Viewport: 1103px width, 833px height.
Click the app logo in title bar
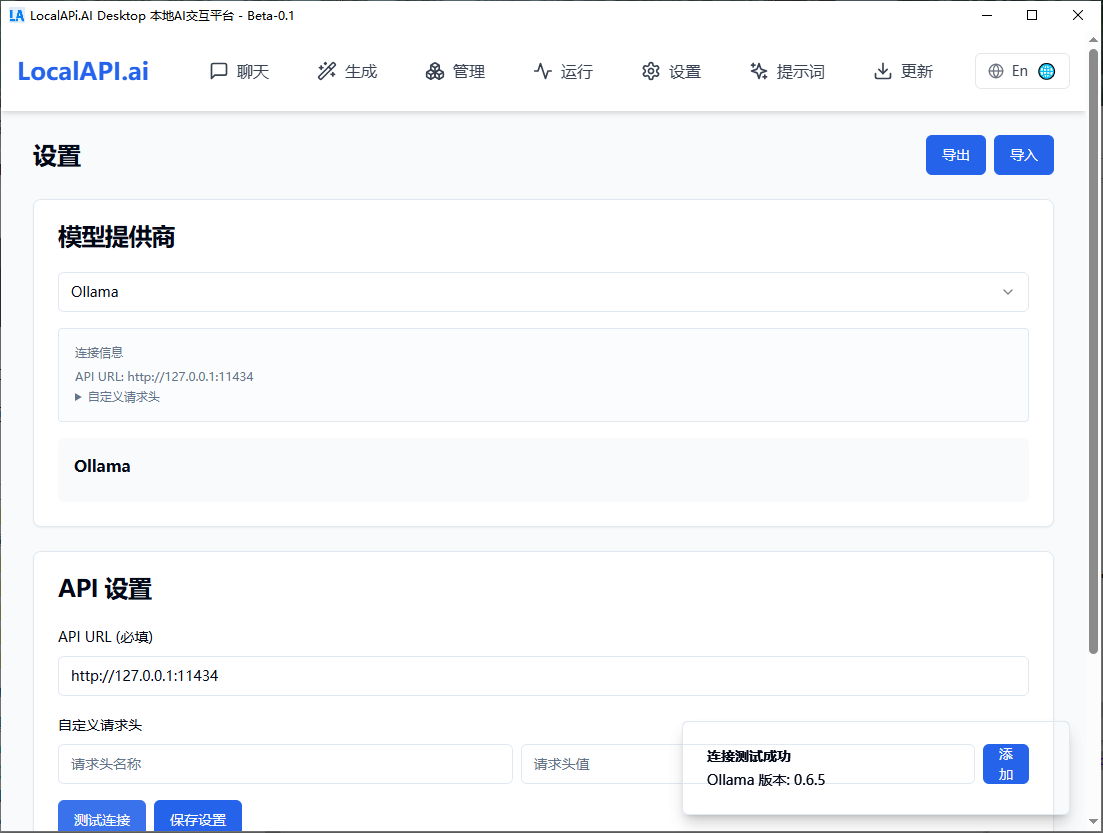point(16,15)
